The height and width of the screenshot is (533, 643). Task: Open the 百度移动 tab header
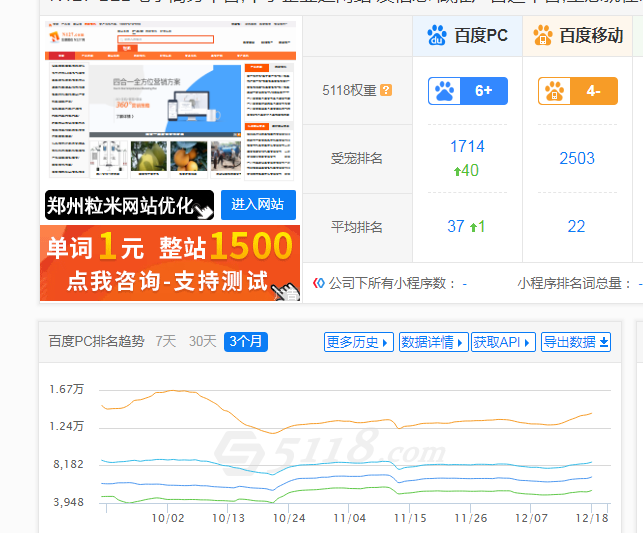(577, 36)
